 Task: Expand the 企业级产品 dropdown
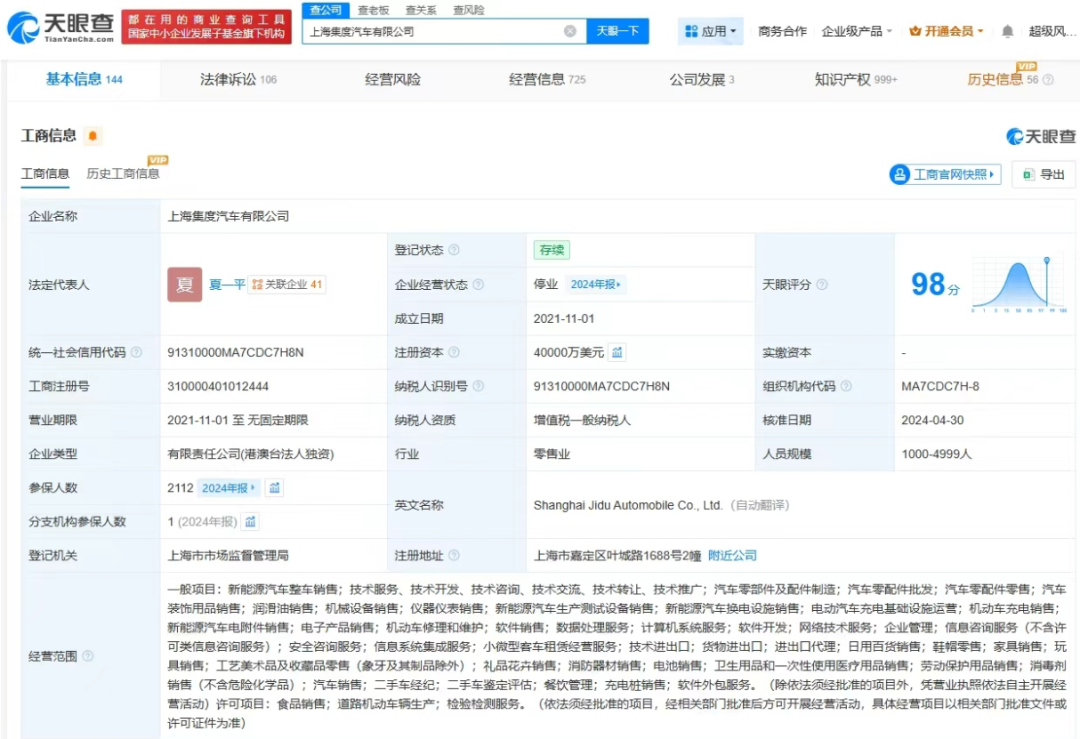click(x=856, y=31)
